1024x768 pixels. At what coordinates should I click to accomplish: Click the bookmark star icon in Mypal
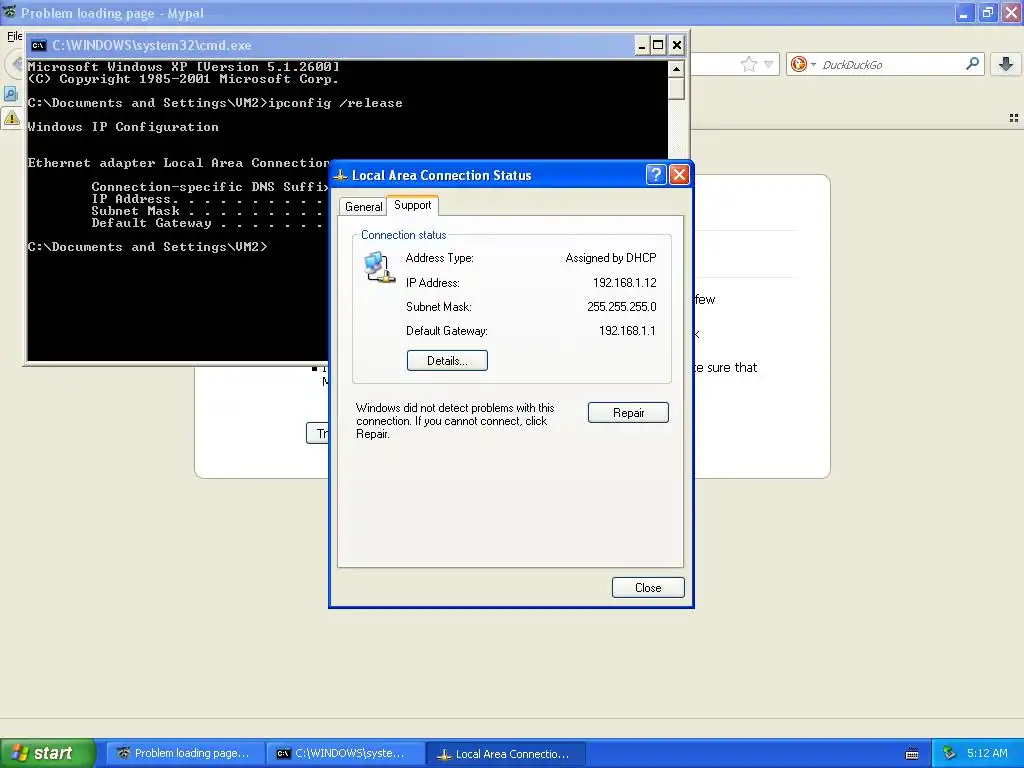click(x=748, y=64)
